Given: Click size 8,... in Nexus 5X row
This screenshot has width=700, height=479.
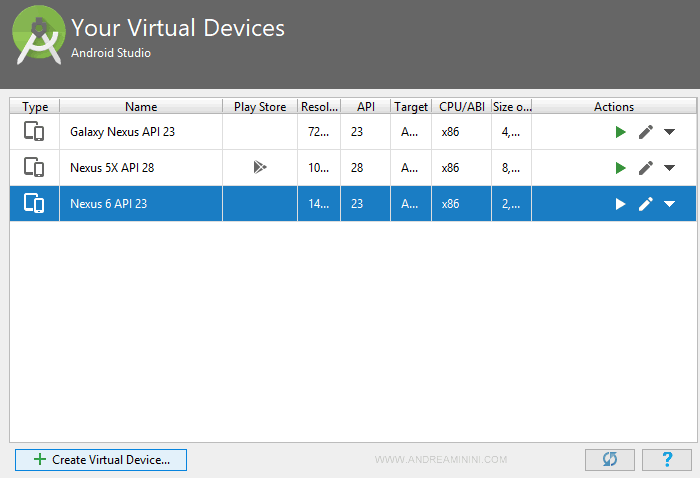Looking at the screenshot, I should pos(511,168).
